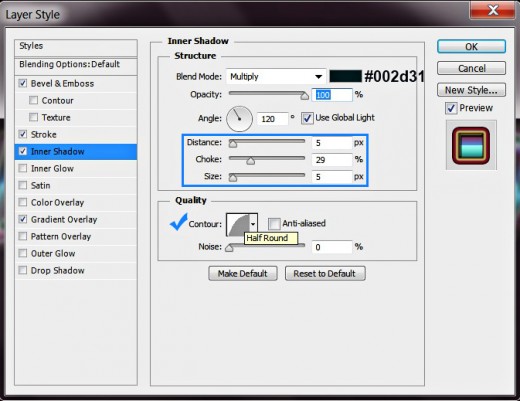Click the Choke slider handle
520x401 pixels.
pyautogui.click(x=251, y=161)
